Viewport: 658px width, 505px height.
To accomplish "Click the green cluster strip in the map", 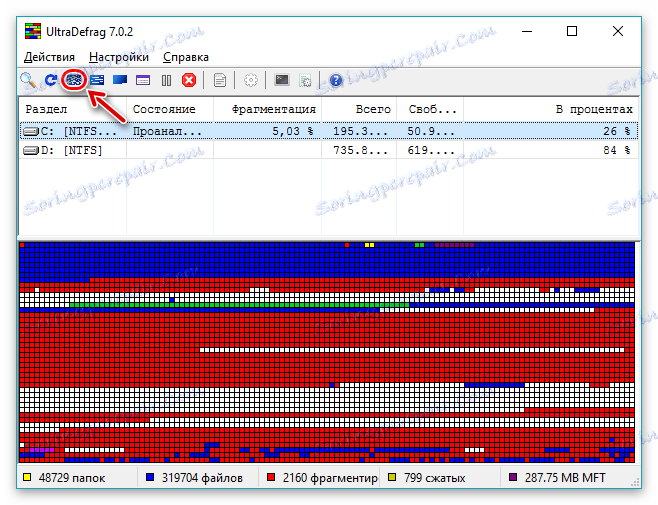I will coord(239,305).
